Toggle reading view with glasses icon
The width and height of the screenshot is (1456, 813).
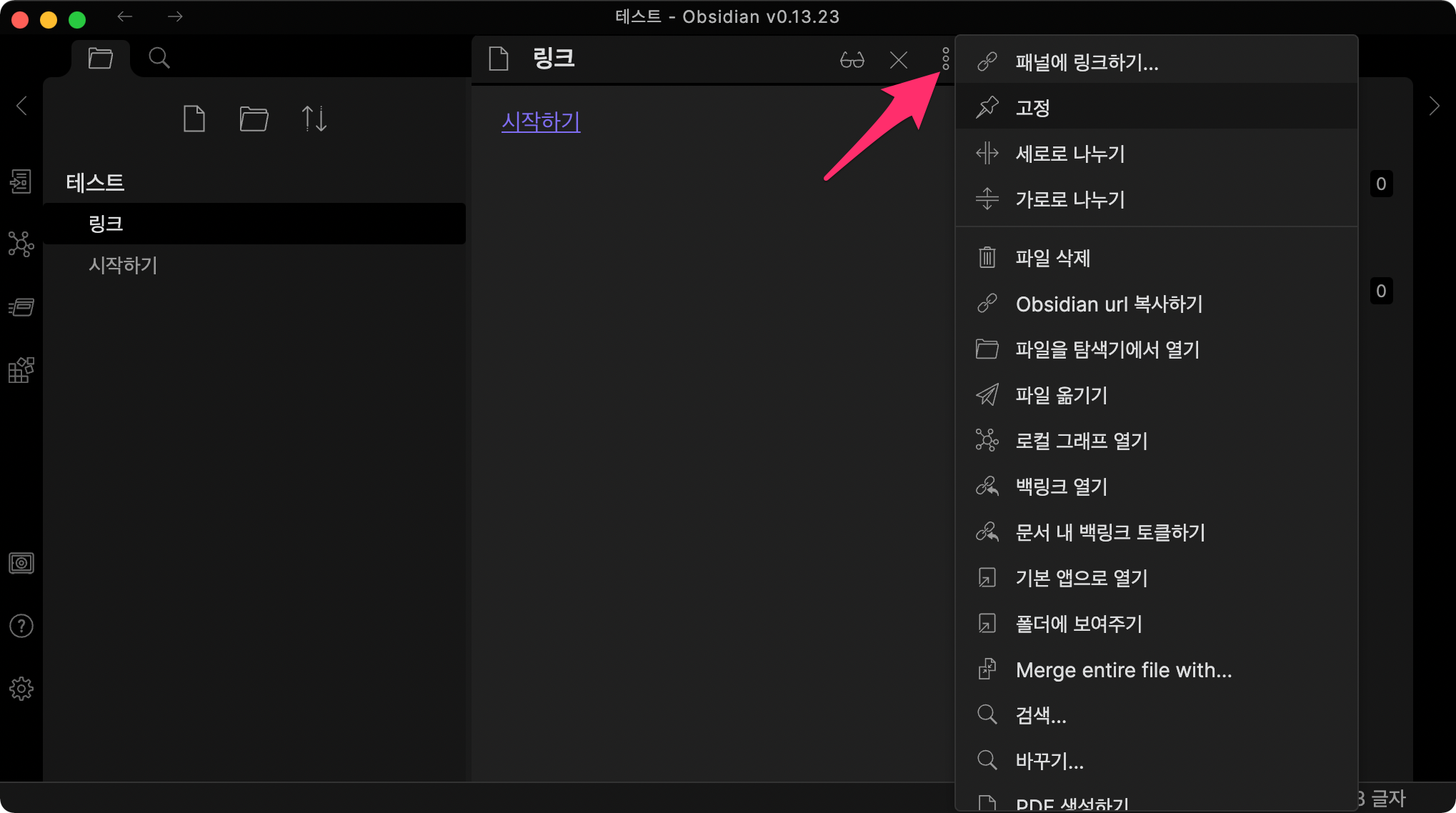(852, 59)
